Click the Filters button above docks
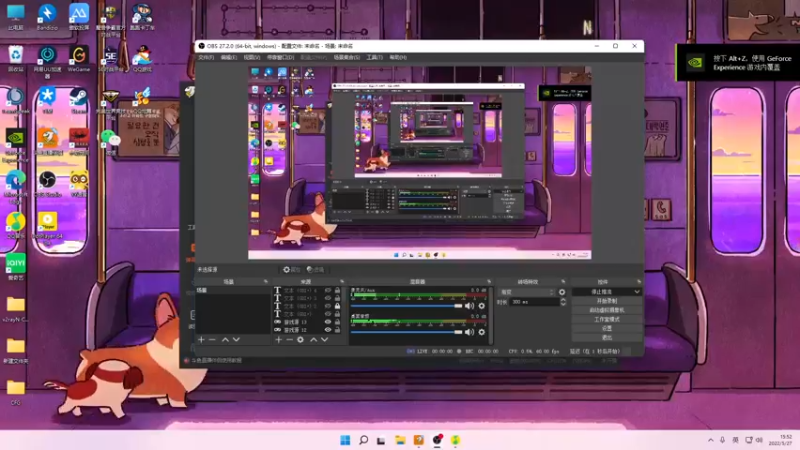The width and height of the screenshot is (800, 450). (x=316, y=269)
